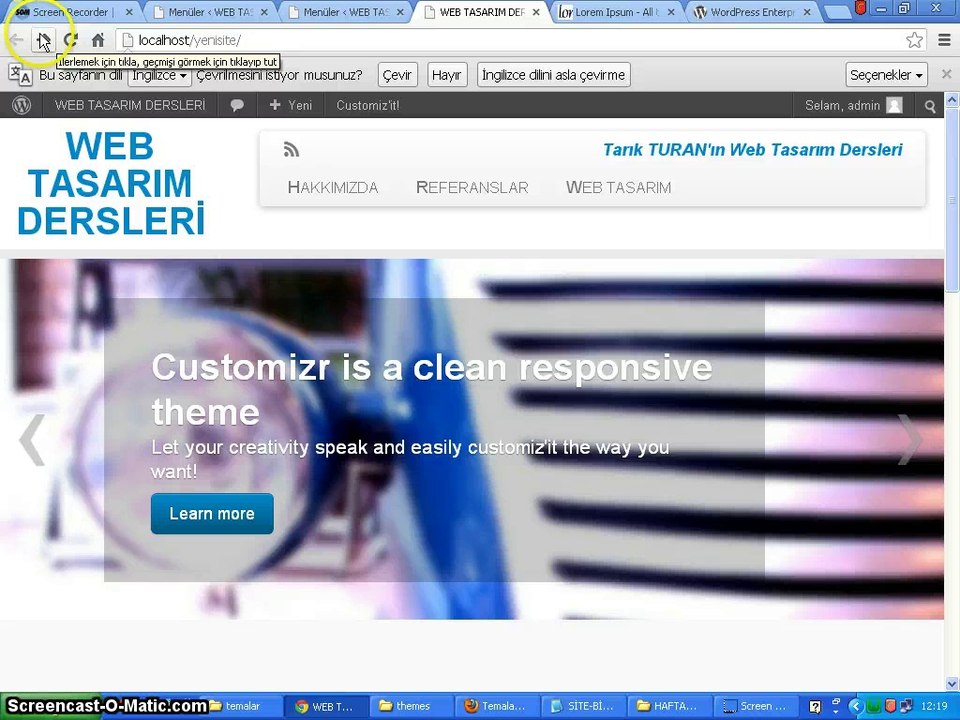Go to next slide with right arrow
Viewport: 960px width, 720px height.
pyautogui.click(x=910, y=440)
